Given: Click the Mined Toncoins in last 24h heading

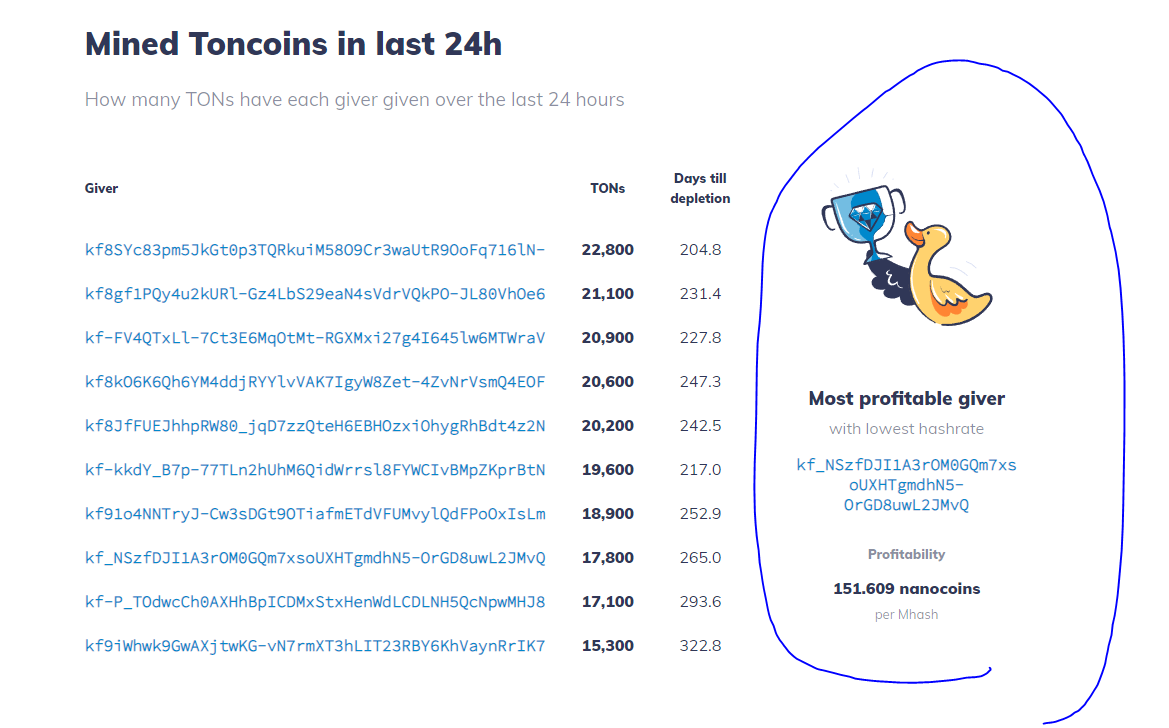Looking at the screenshot, I should pos(293,45).
